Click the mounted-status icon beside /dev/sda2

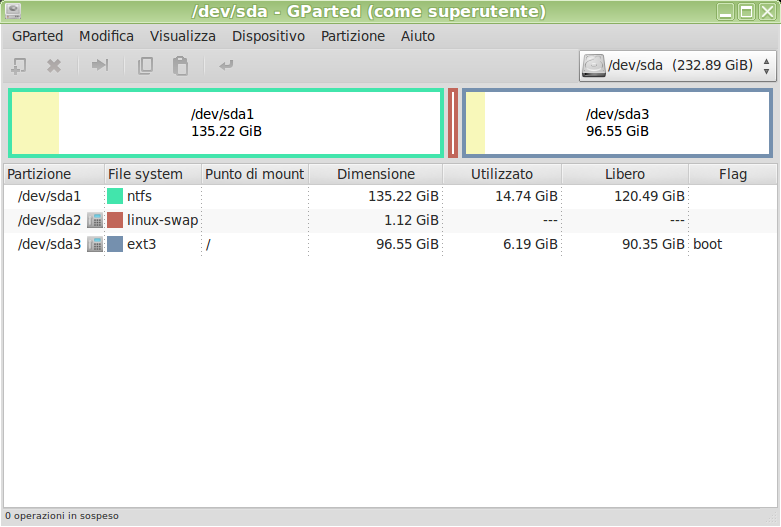(95, 220)
